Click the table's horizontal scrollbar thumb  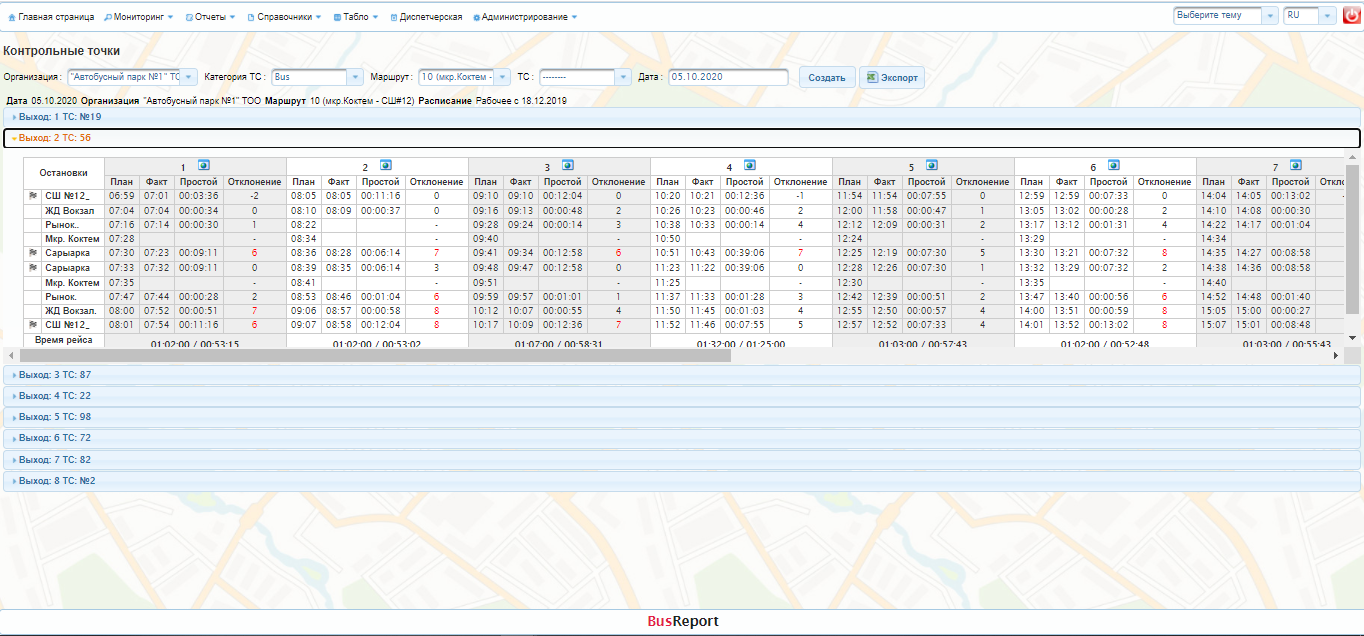click(375, 355)
